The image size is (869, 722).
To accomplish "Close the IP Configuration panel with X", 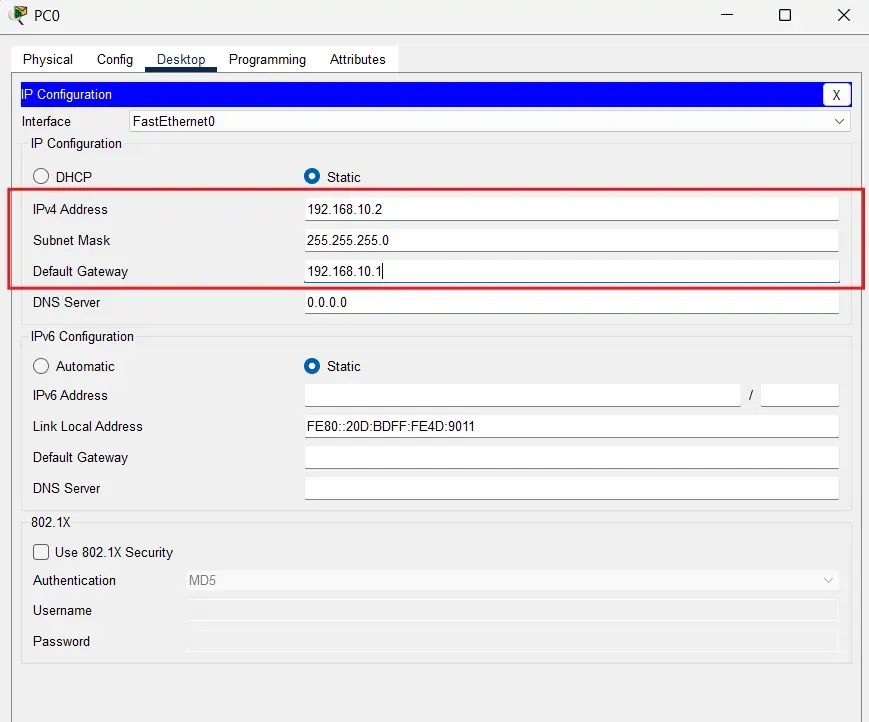I will click(836, 95).
